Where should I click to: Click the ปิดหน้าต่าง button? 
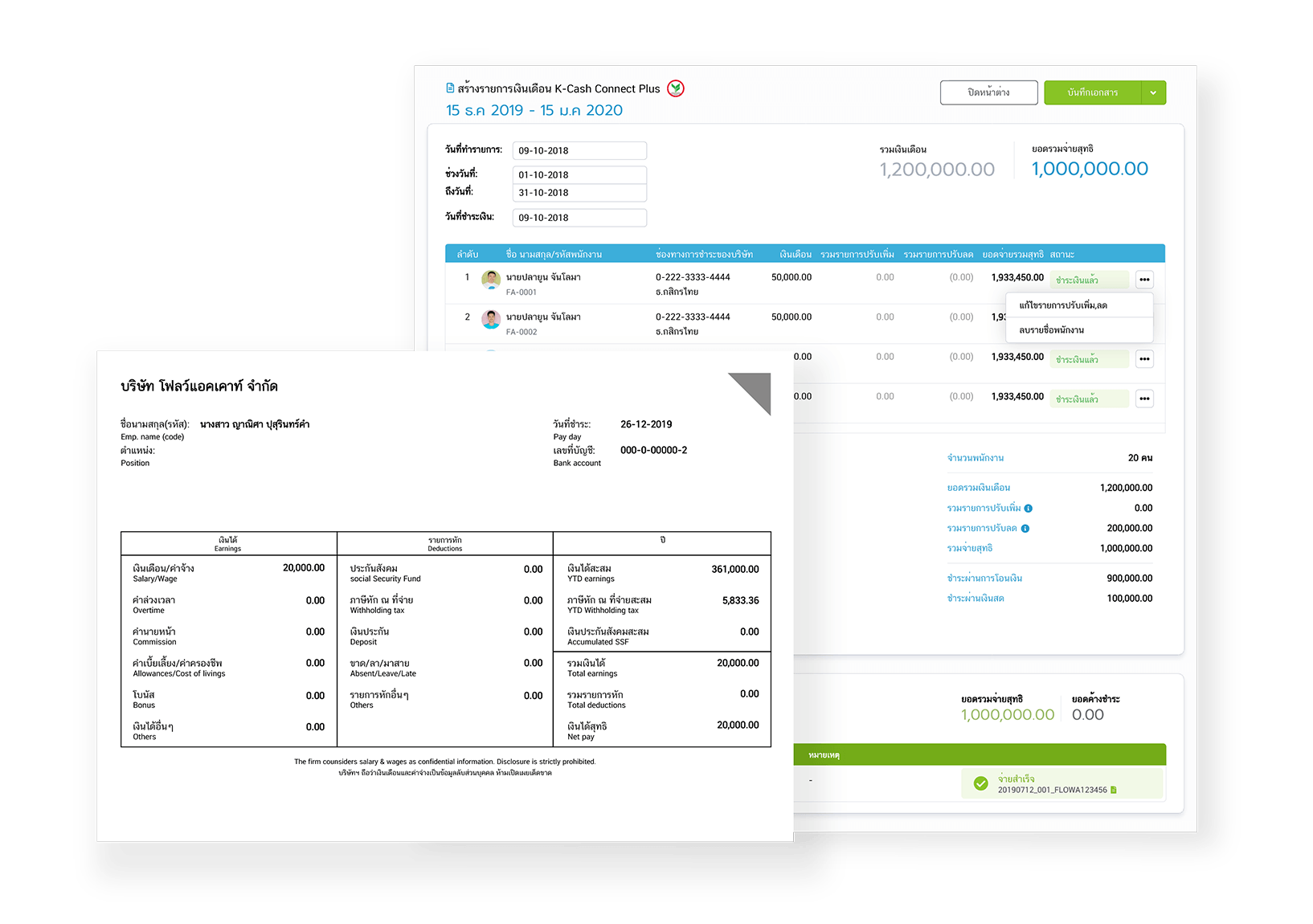988,92
